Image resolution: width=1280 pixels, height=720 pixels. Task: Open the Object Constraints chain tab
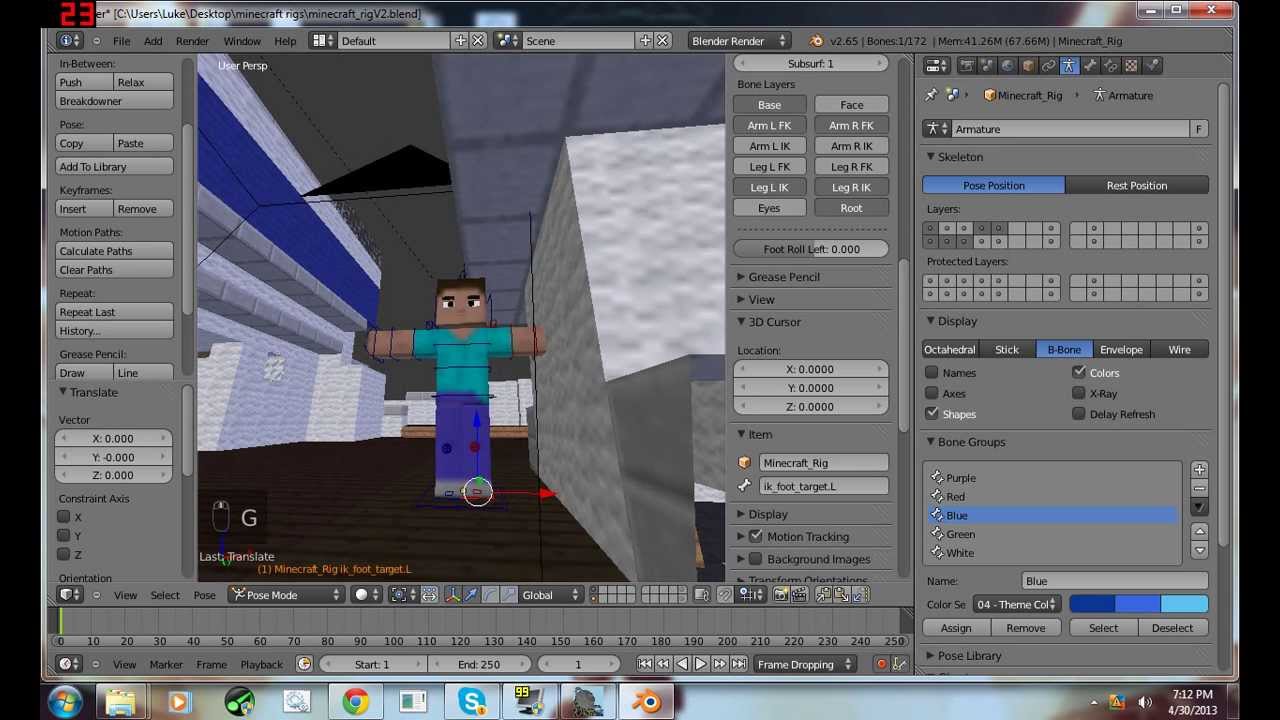(1048, 65)
